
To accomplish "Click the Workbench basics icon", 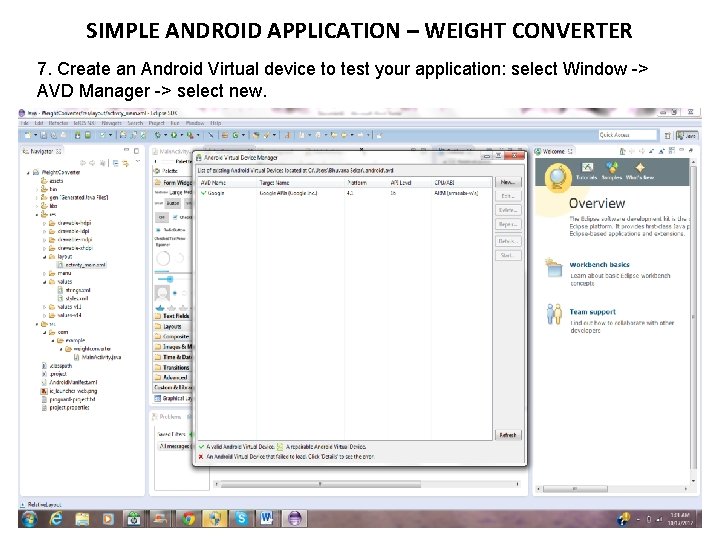I will coord(554,268).
